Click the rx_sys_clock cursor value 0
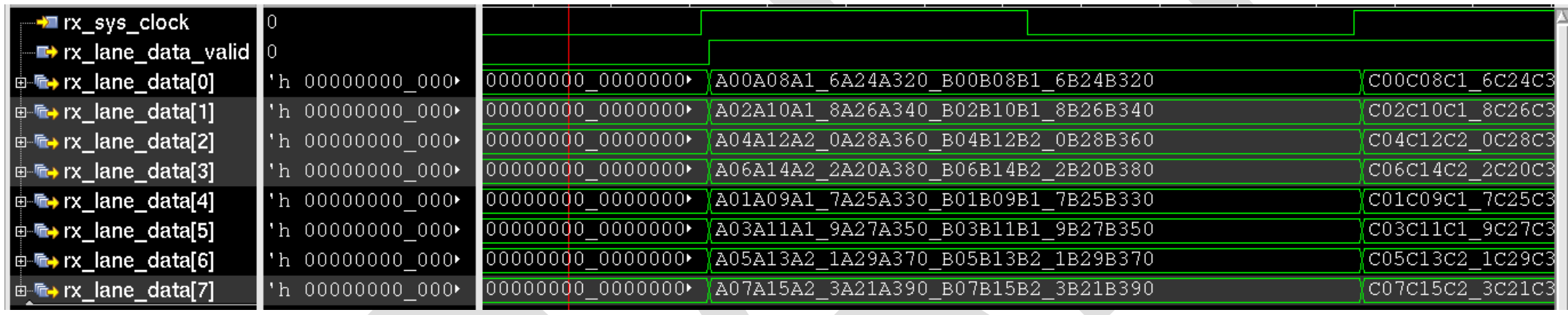1568x315 pixels. 271,22
